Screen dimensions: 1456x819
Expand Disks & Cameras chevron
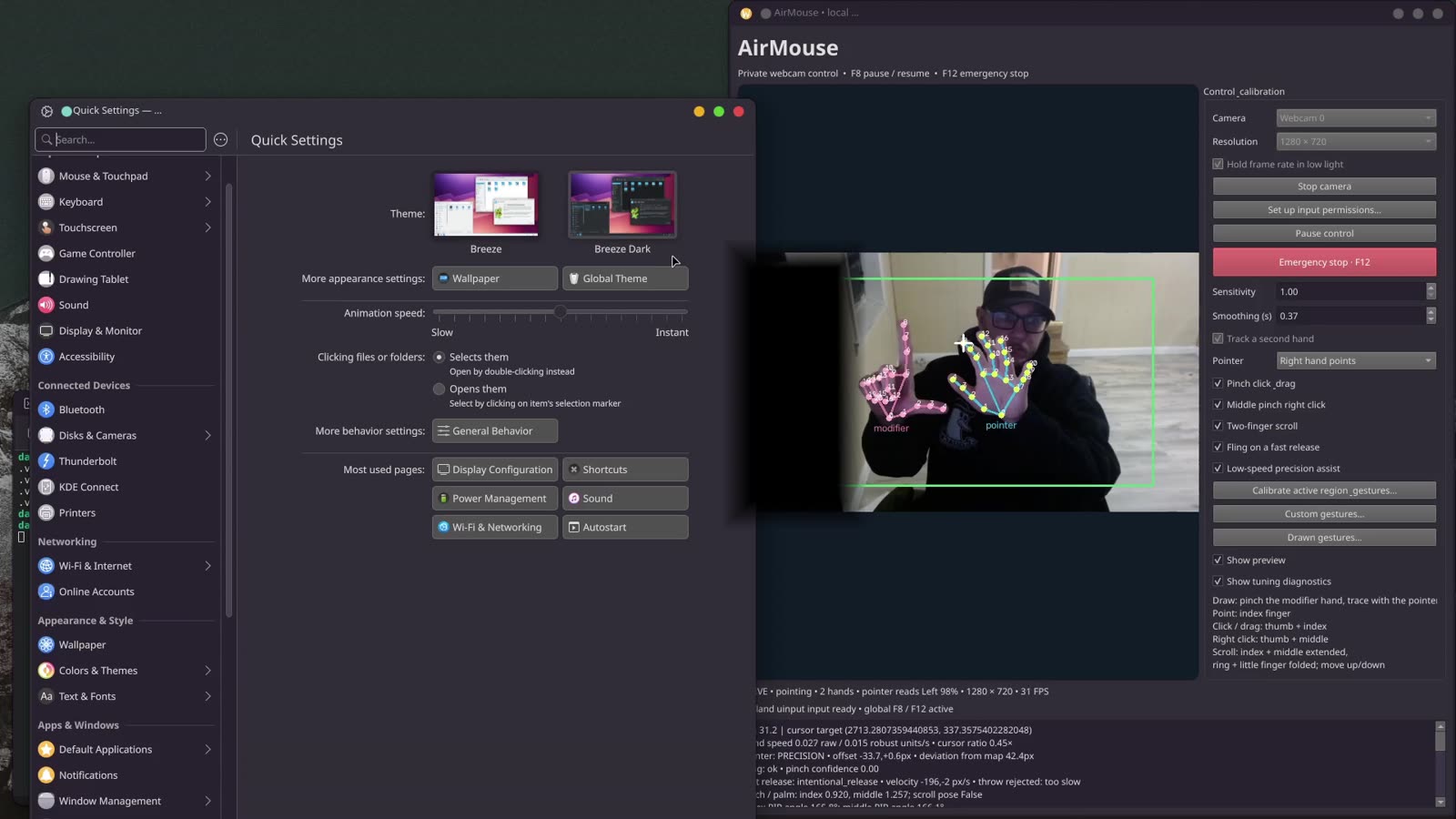pos(207,435)
